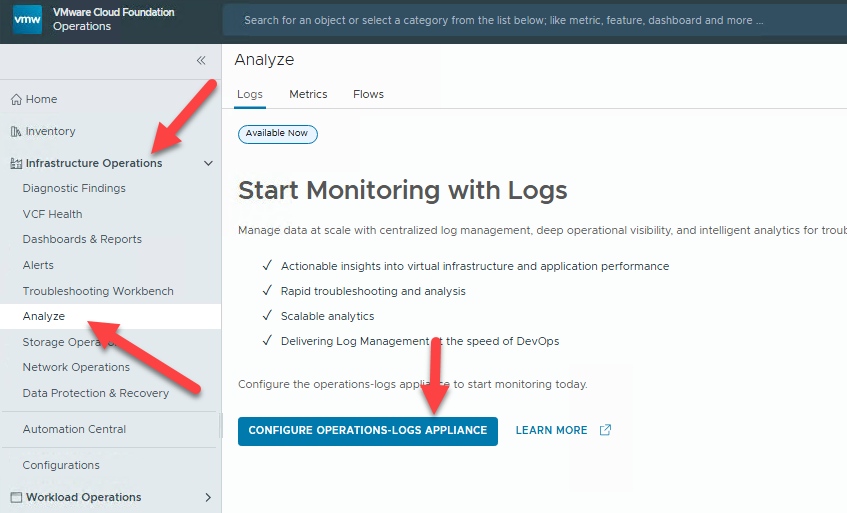Expand the Workload Operations section chevron

[x=208, y=498]
